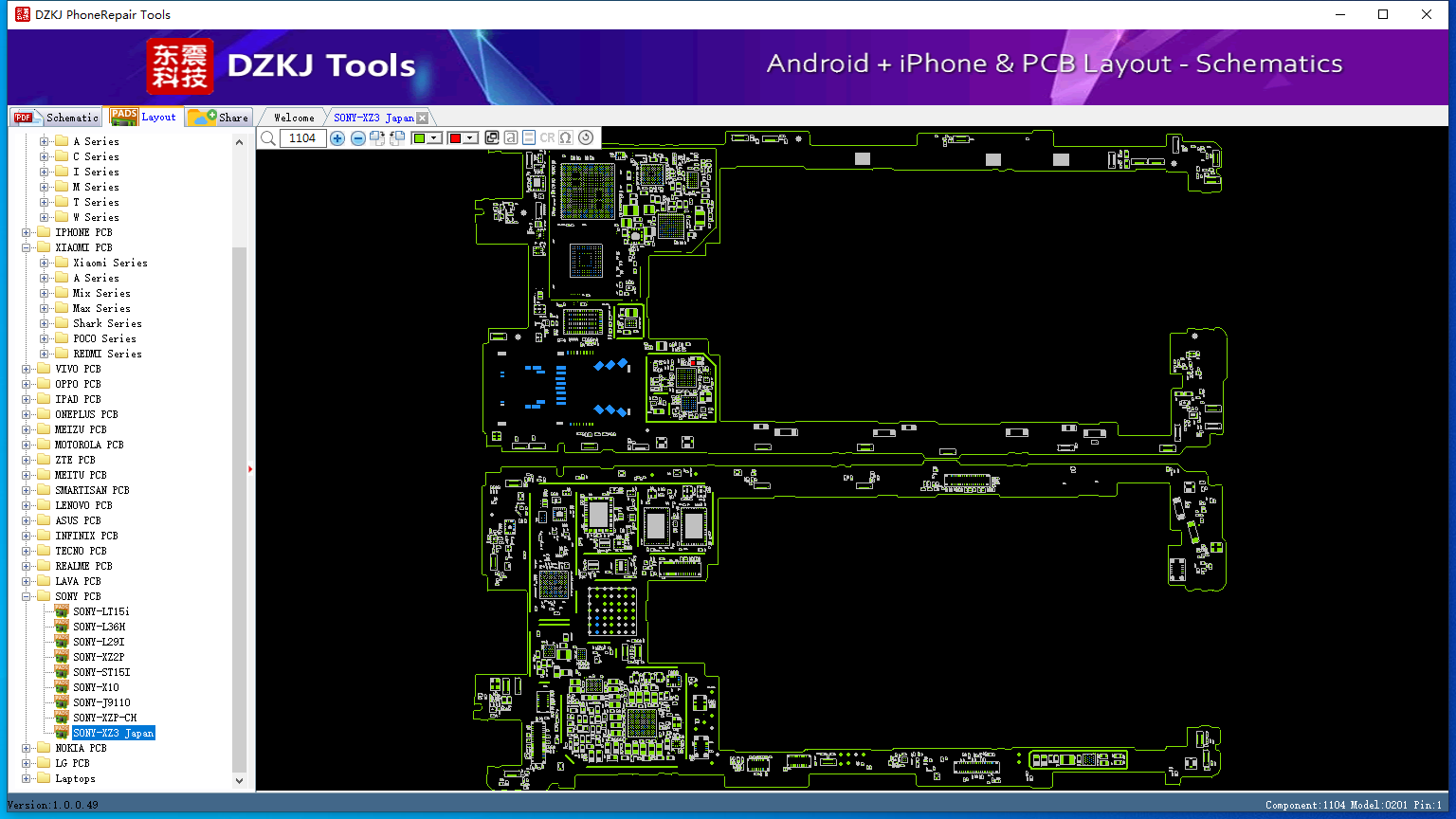The width and height of the screenshot is (1456, 819).
Task: Click the red splitter arrow beside the tree
Action: coord(250,468)
